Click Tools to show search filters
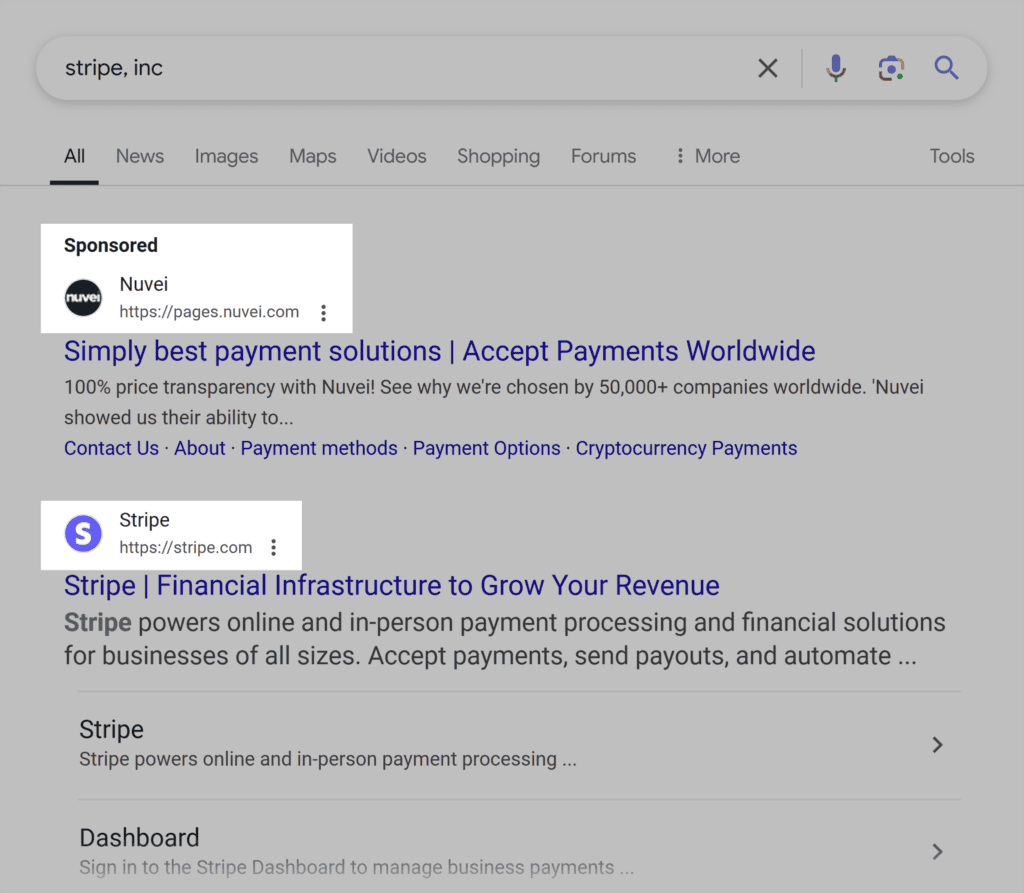1024x893 pixels. pyautogui.click(x=951, y=156)
